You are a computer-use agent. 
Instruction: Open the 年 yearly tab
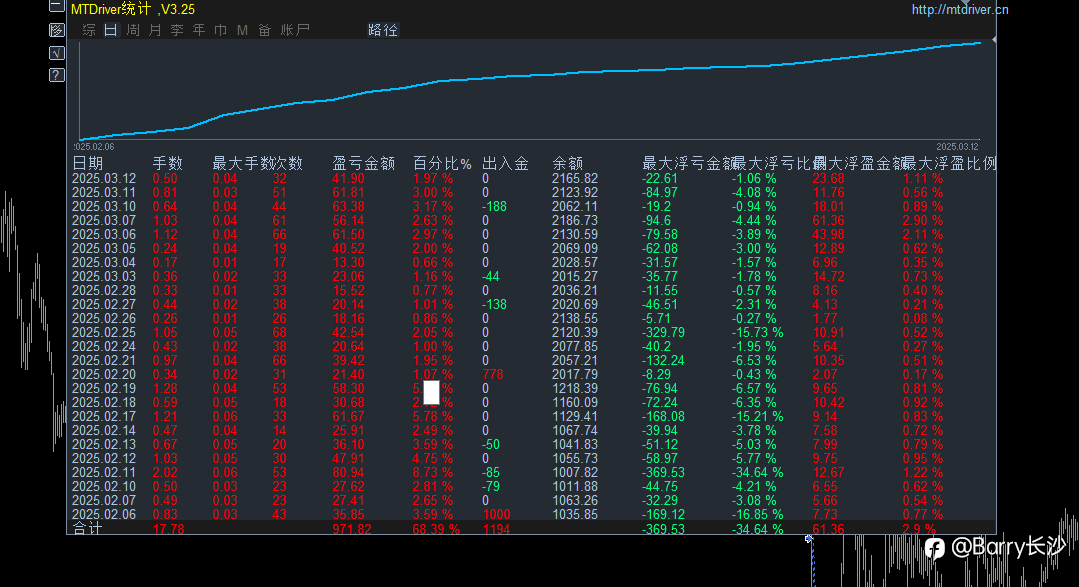[199, 30]
